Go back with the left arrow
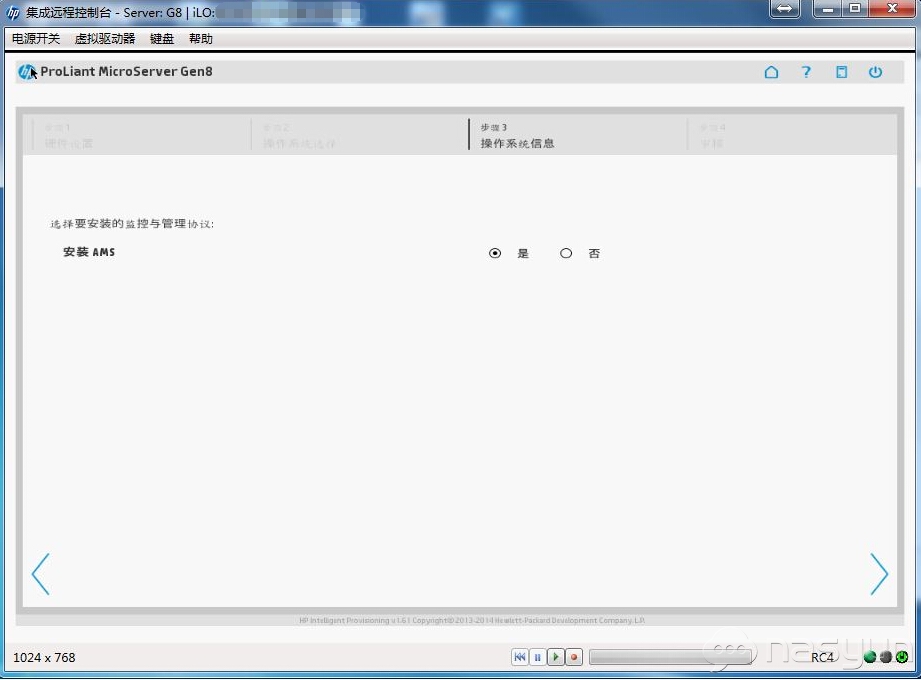 [41, 574]
